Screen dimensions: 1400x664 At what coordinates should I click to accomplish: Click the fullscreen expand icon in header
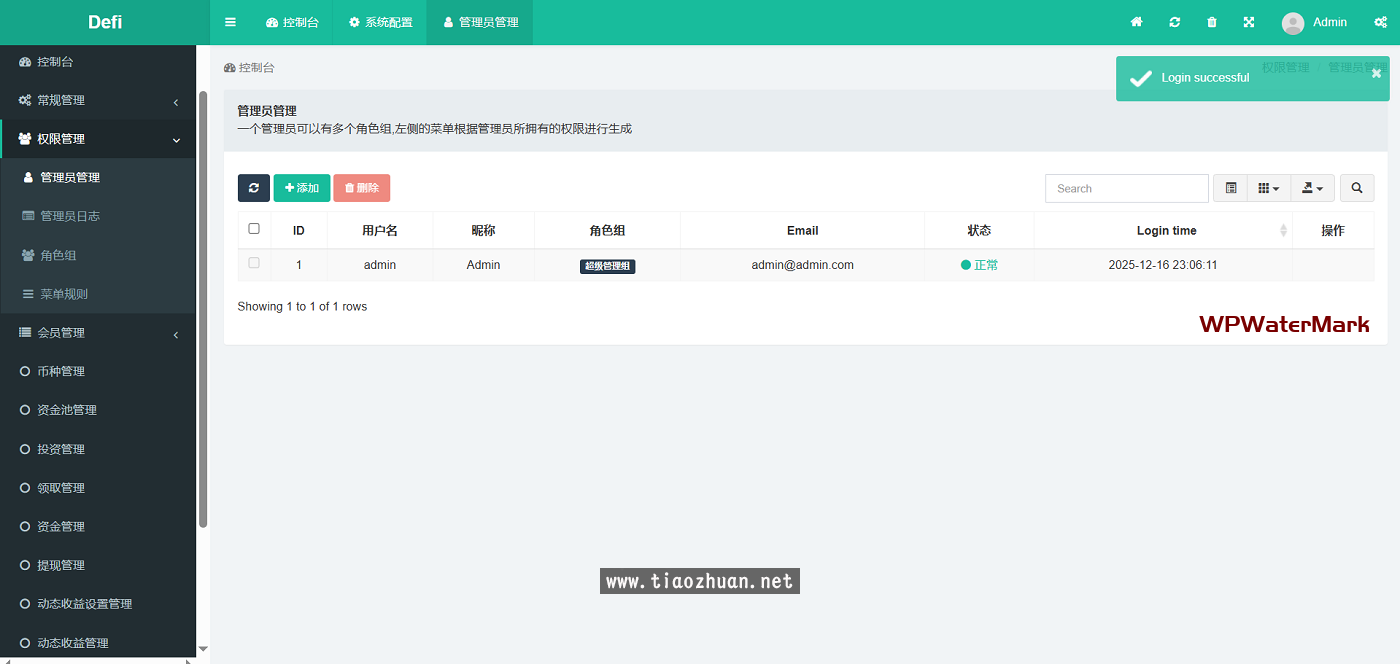tap(1249, 22)
